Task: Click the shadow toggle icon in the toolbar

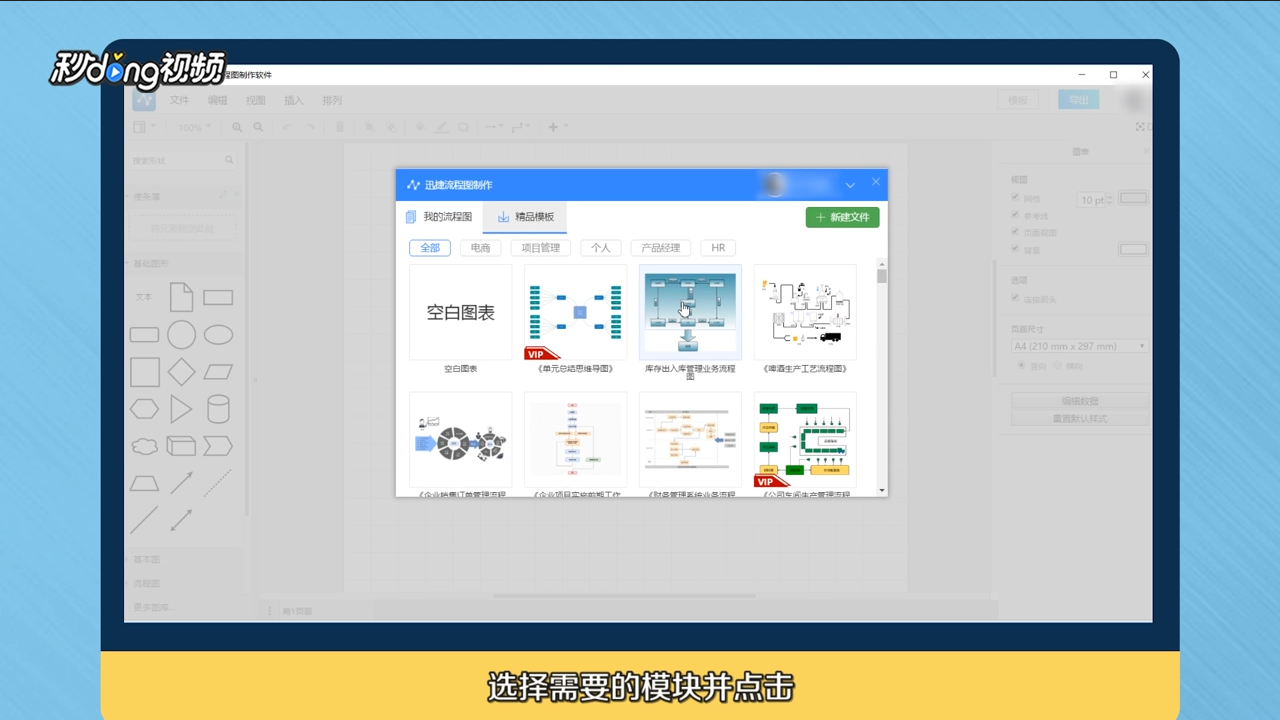Action: click(464, 127)
